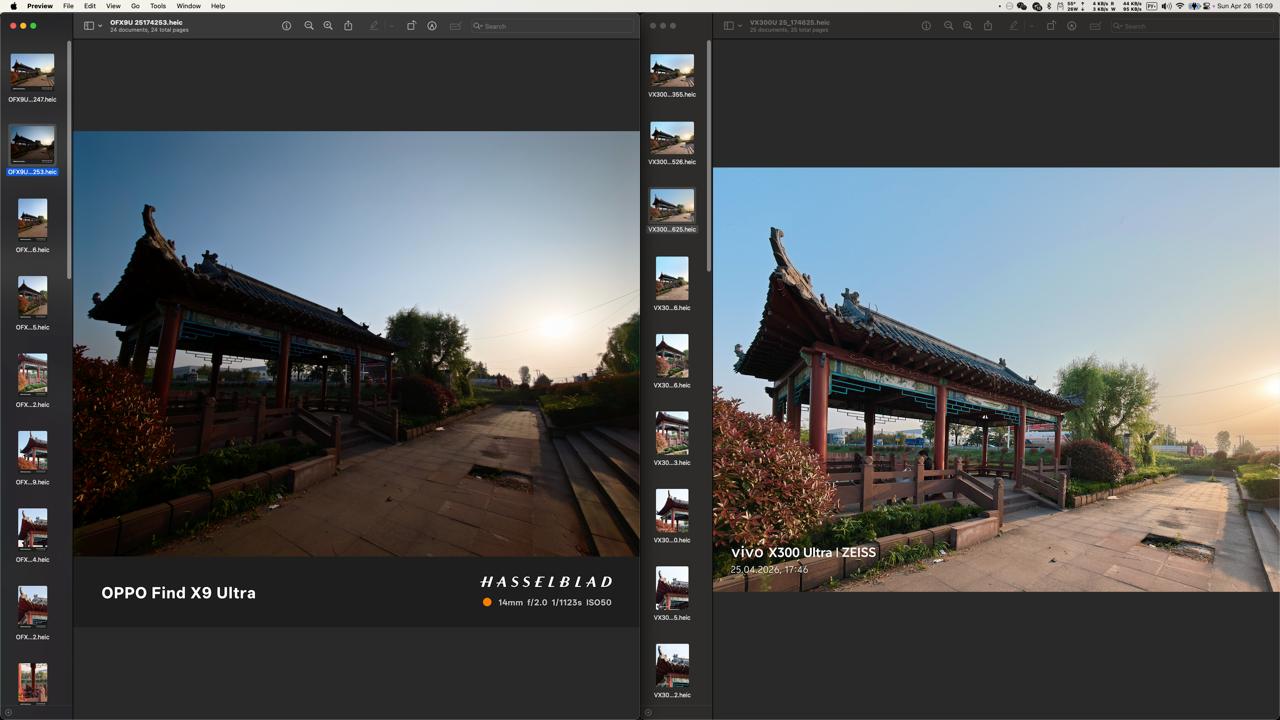
Task: Open highlight pen tool in VX300U window
Action: pyautogui.click(x=1014, y=26)
